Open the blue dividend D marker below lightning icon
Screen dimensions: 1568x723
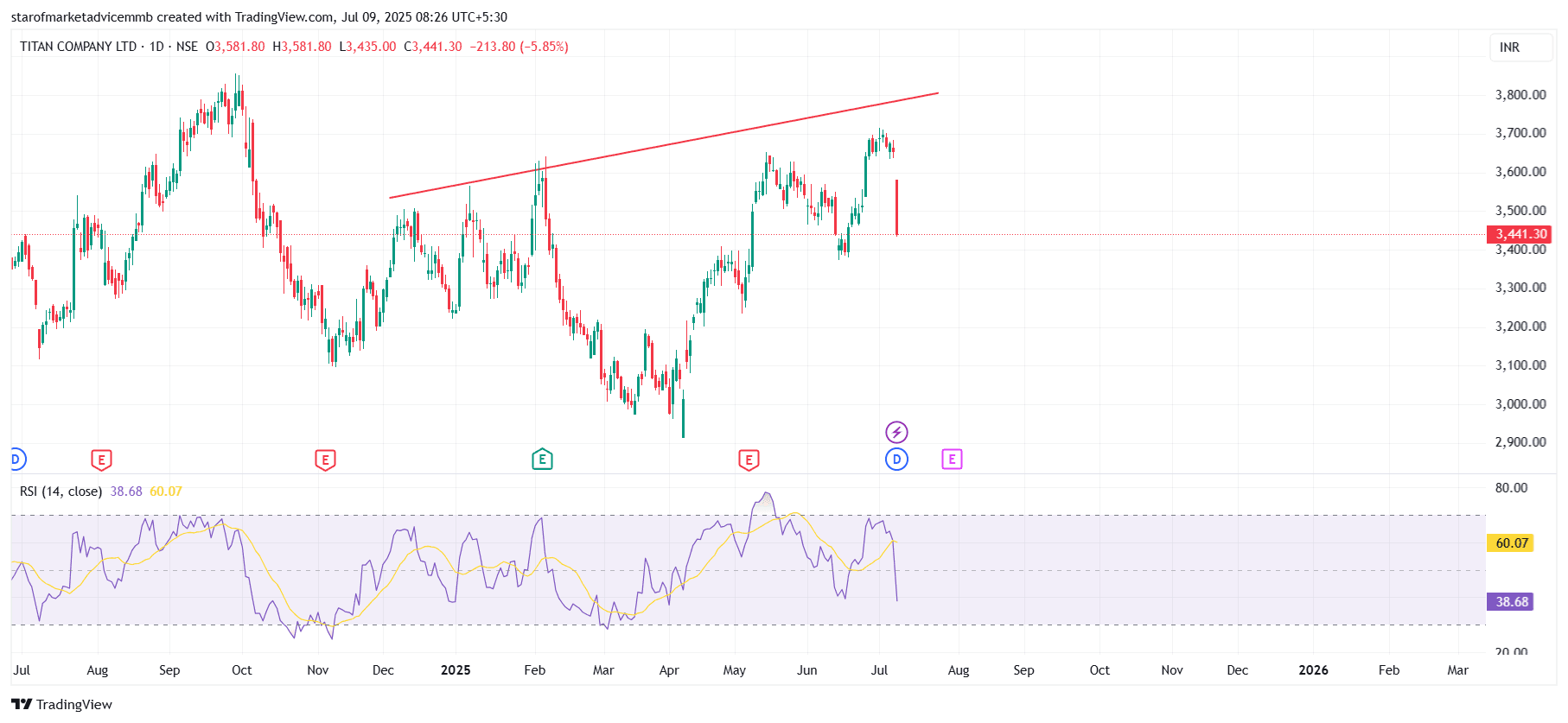[896, 460]
